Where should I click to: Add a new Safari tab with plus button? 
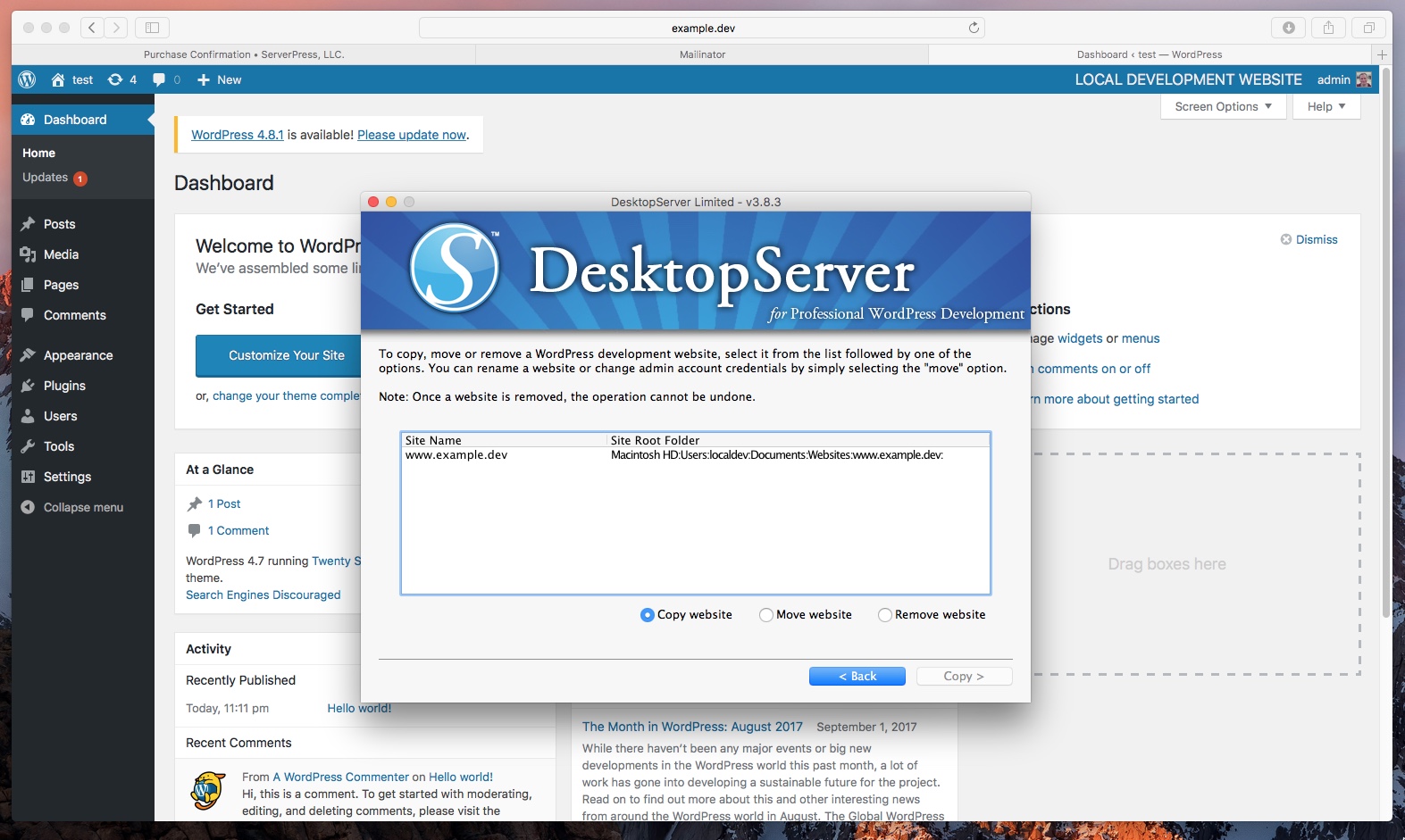1382,54
